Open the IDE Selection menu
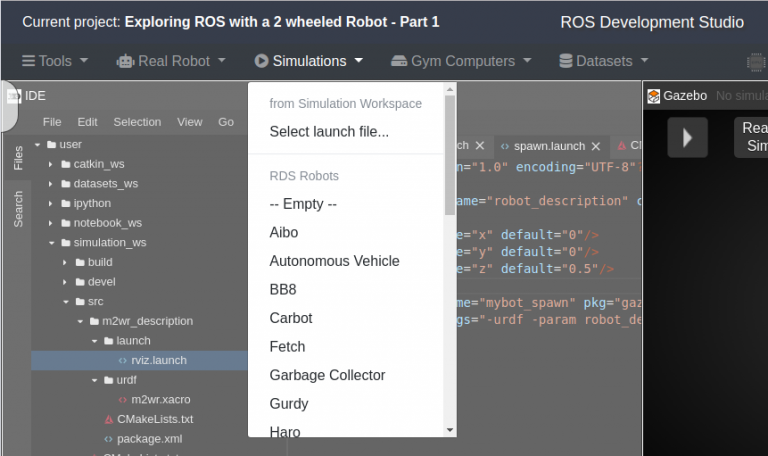The height and width of the screenshot is (456, 768). point(137,122)
